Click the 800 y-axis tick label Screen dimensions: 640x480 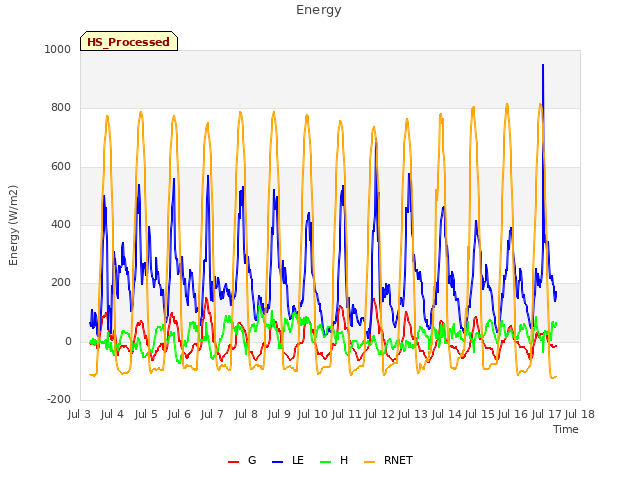click(x=61, y=108)
